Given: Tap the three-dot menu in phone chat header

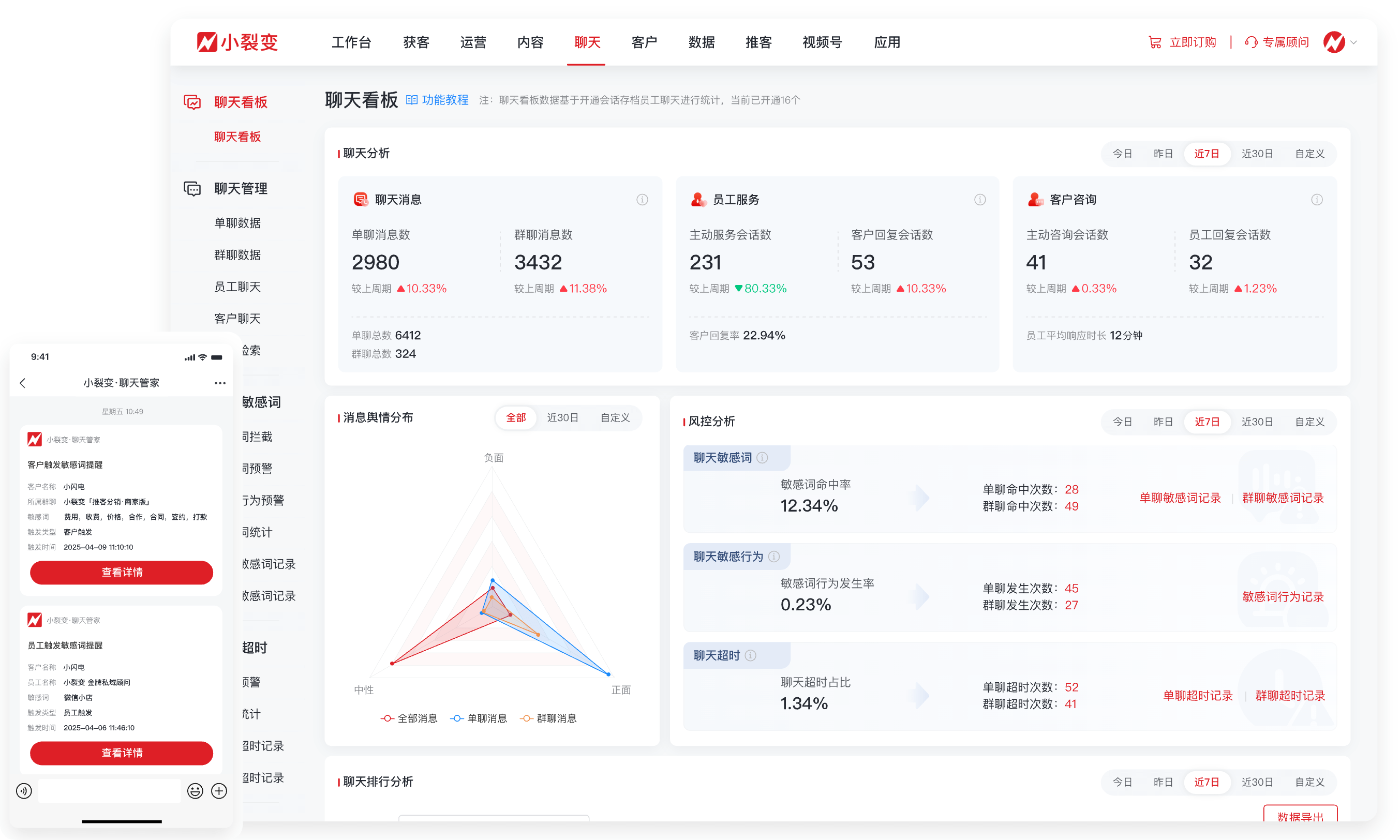Looking at the screenshot, I should tap(220, 383).
